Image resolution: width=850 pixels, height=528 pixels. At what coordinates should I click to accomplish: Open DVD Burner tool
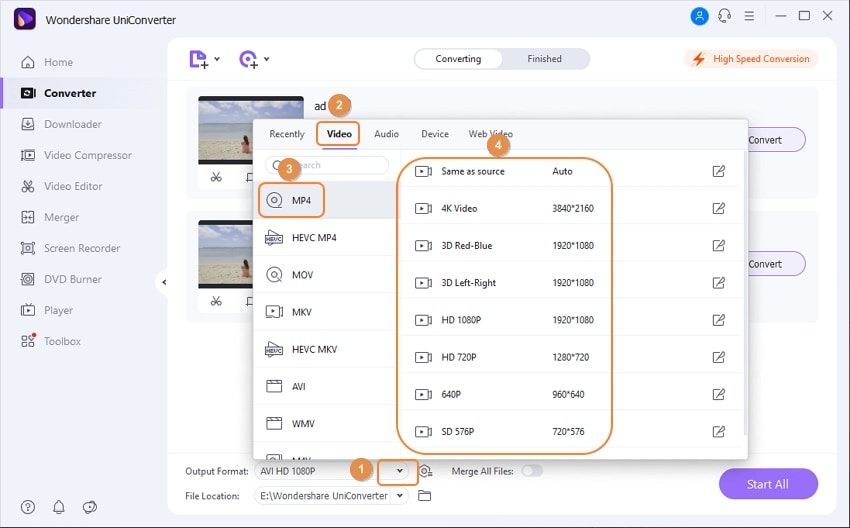(61, 279)
